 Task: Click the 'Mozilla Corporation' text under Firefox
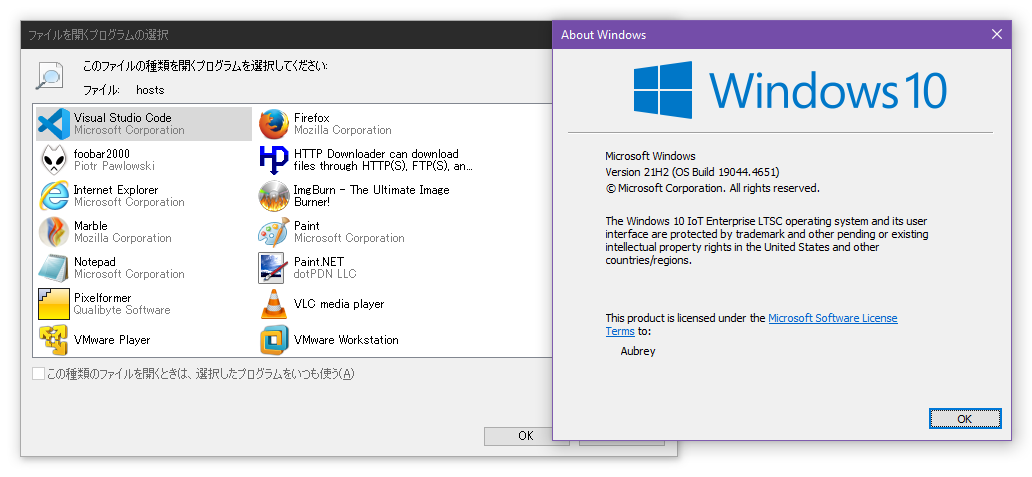[x=343, y=130]
